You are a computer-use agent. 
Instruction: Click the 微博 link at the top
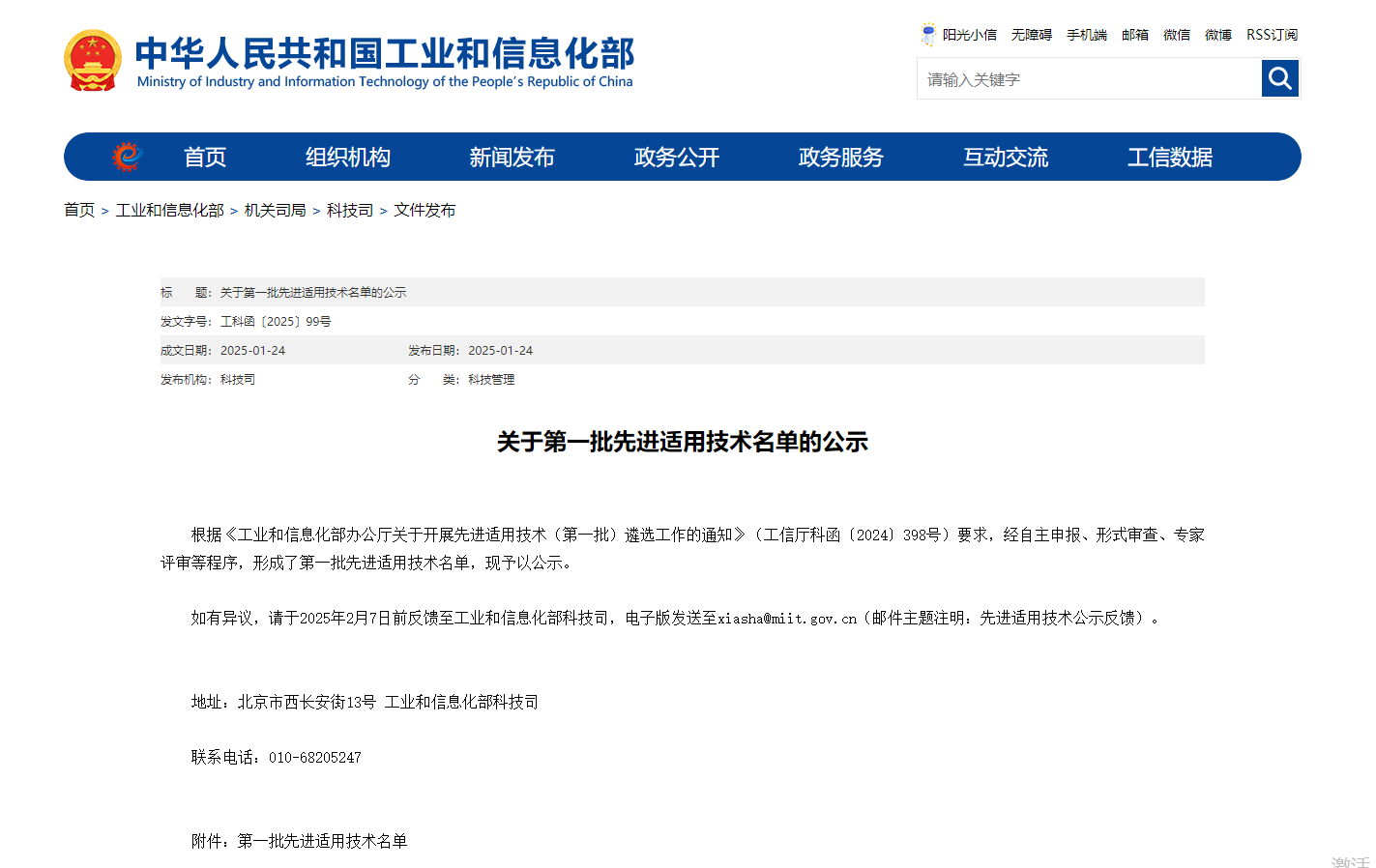click(1217, 35)
